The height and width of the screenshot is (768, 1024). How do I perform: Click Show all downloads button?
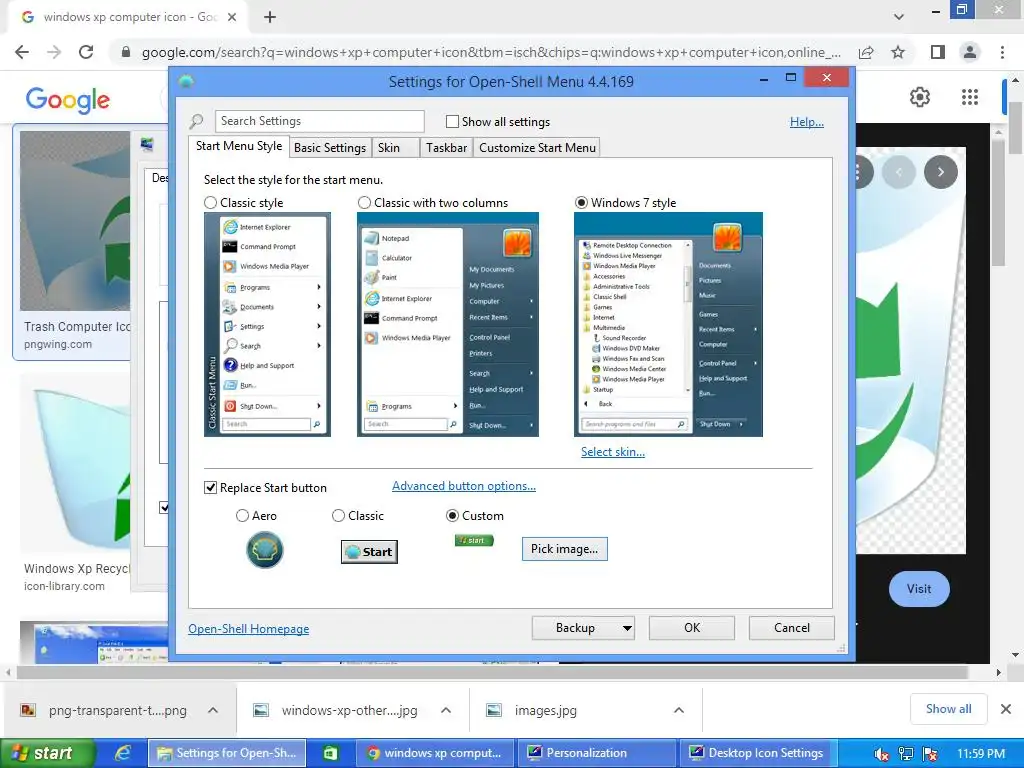pyautogui.click(x=948, y=709)
